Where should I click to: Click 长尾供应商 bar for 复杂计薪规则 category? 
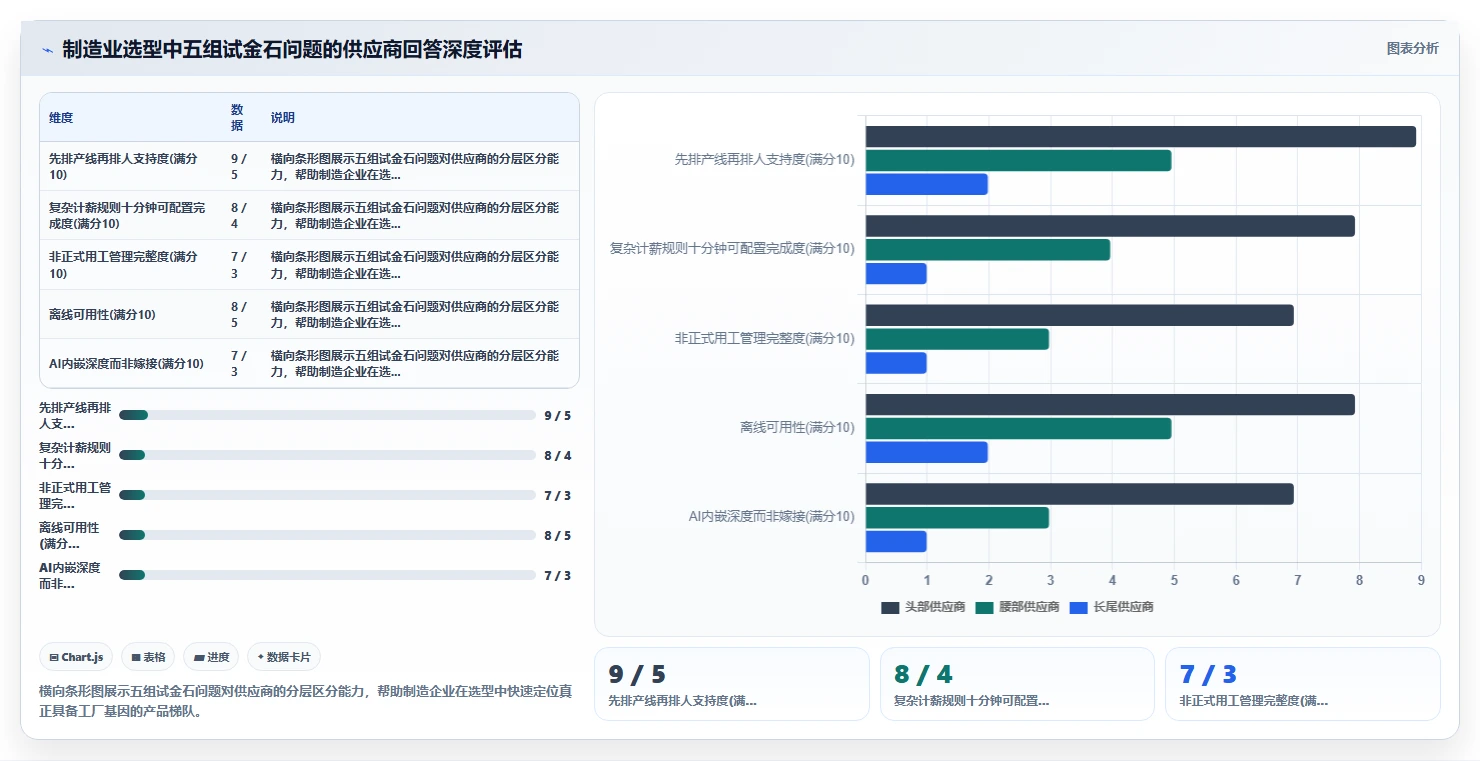[x=896, y=273]
